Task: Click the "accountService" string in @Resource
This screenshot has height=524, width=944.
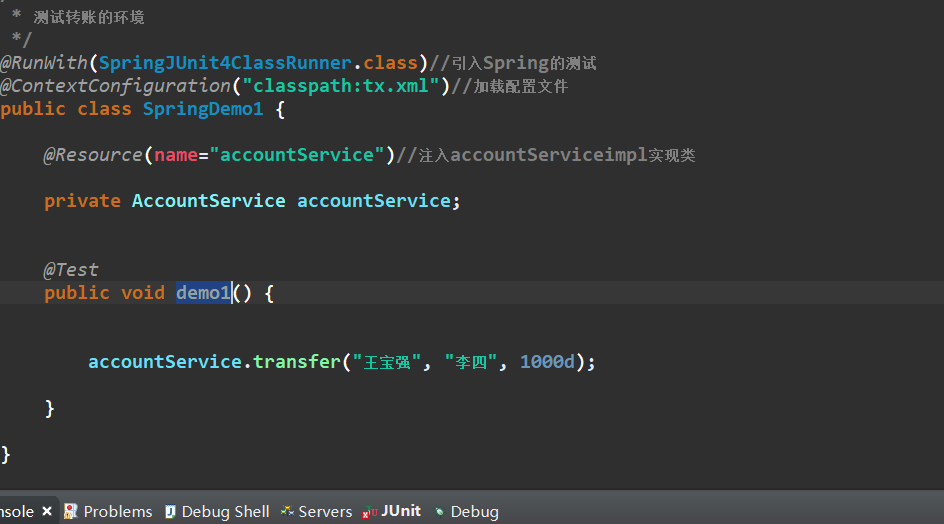Action: [297, 155]
